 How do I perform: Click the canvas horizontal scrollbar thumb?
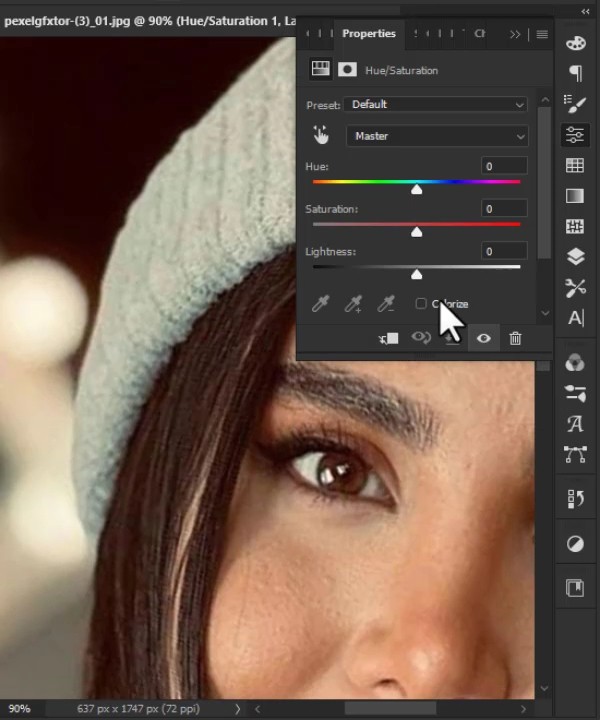click(x=390, y=709)
